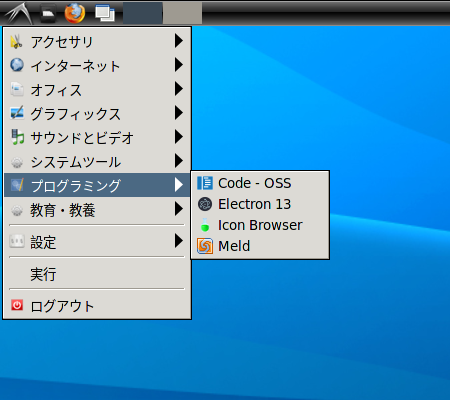Select the highlighted プログラミング menu entry
The height and width of the screenshot is (400, 450).
click(x=97, y=185)
